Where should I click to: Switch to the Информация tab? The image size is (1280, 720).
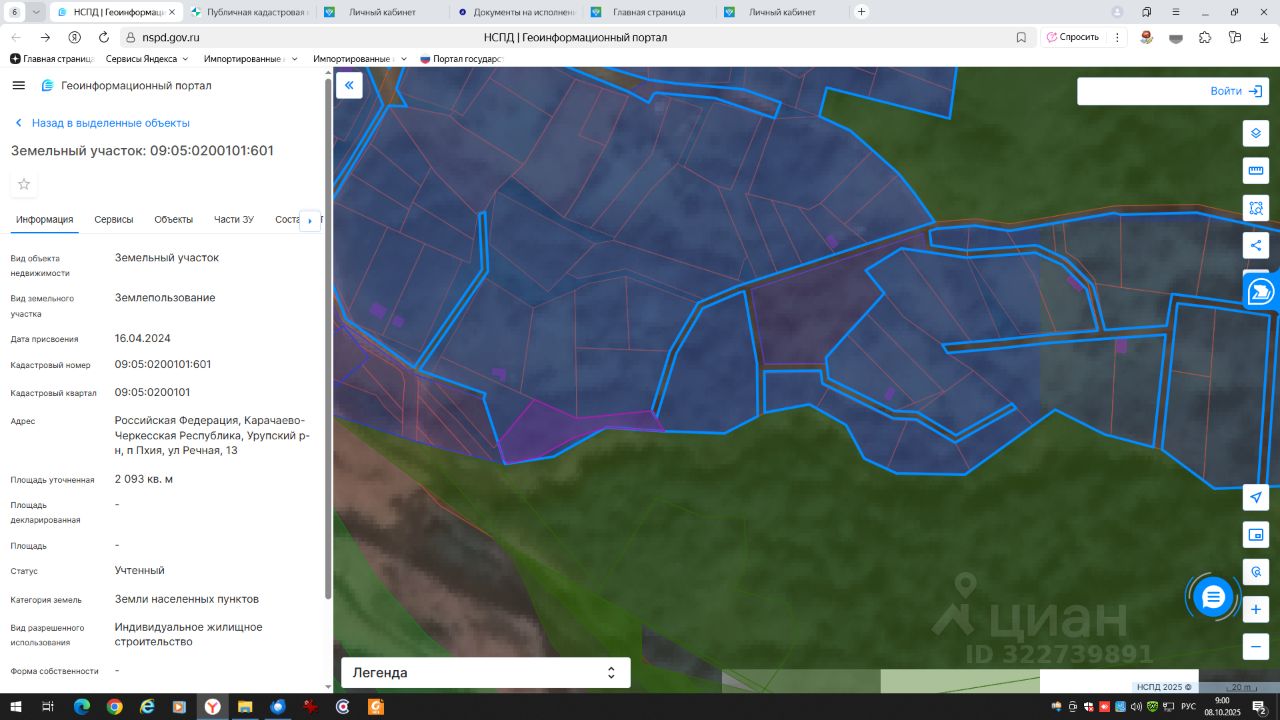tap(45, 220)
